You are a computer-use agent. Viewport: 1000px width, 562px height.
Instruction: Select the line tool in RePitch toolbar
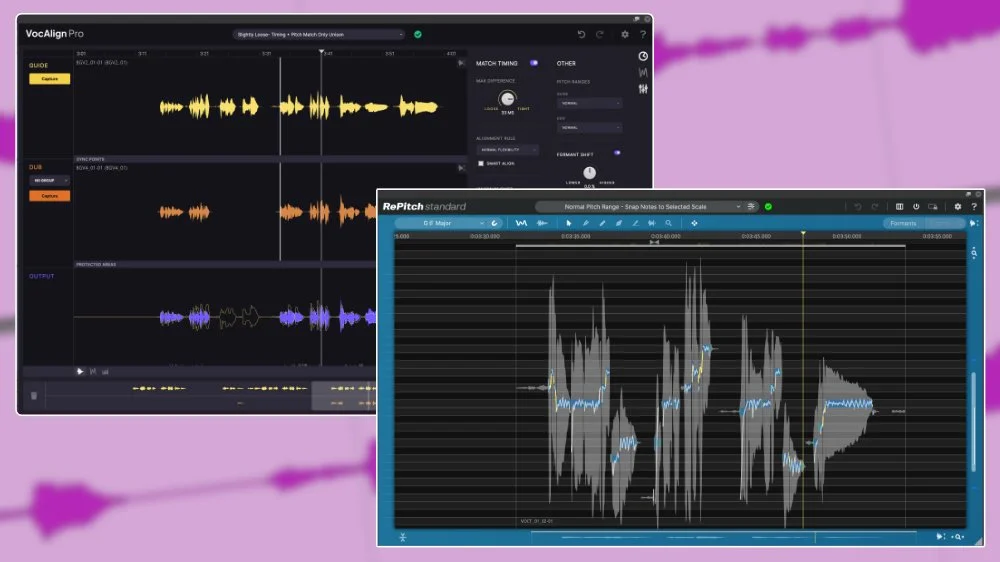pos(635,223)
